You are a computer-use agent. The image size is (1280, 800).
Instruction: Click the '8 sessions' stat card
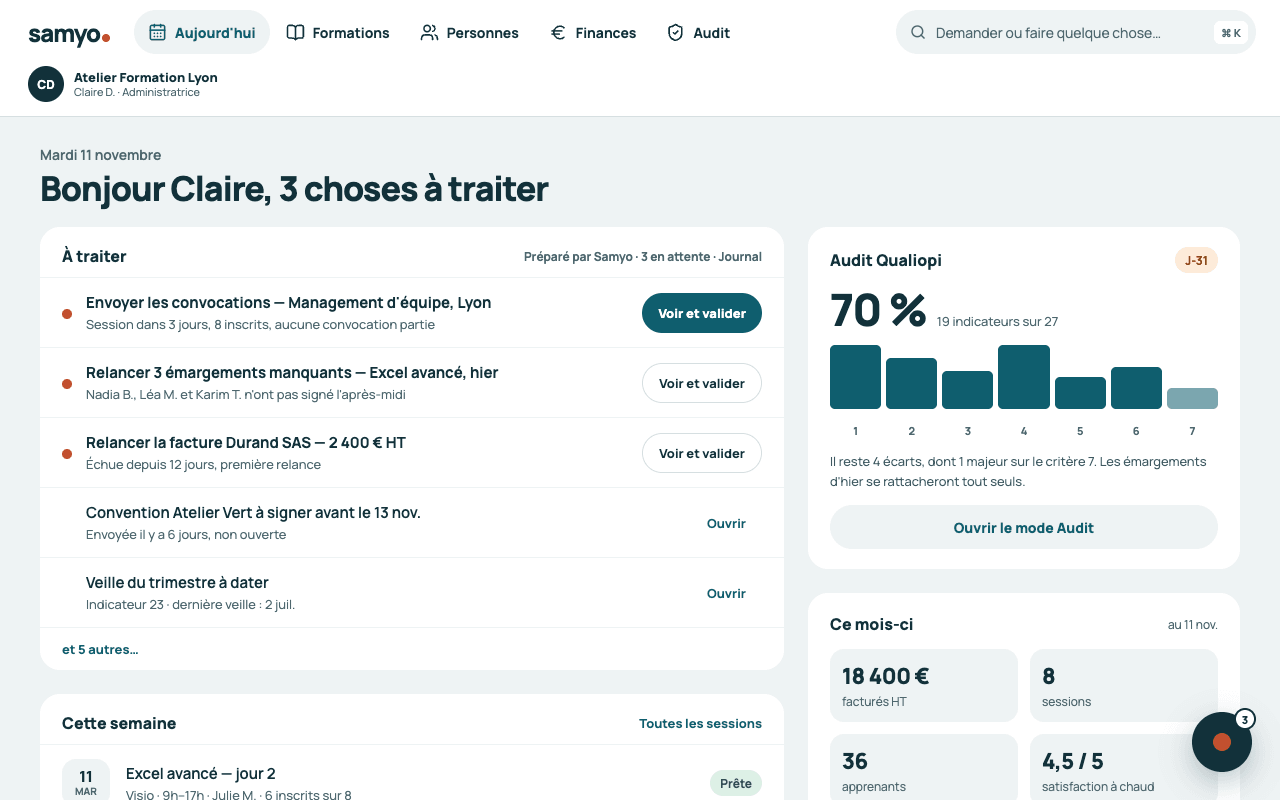[x=1124, y=685]
